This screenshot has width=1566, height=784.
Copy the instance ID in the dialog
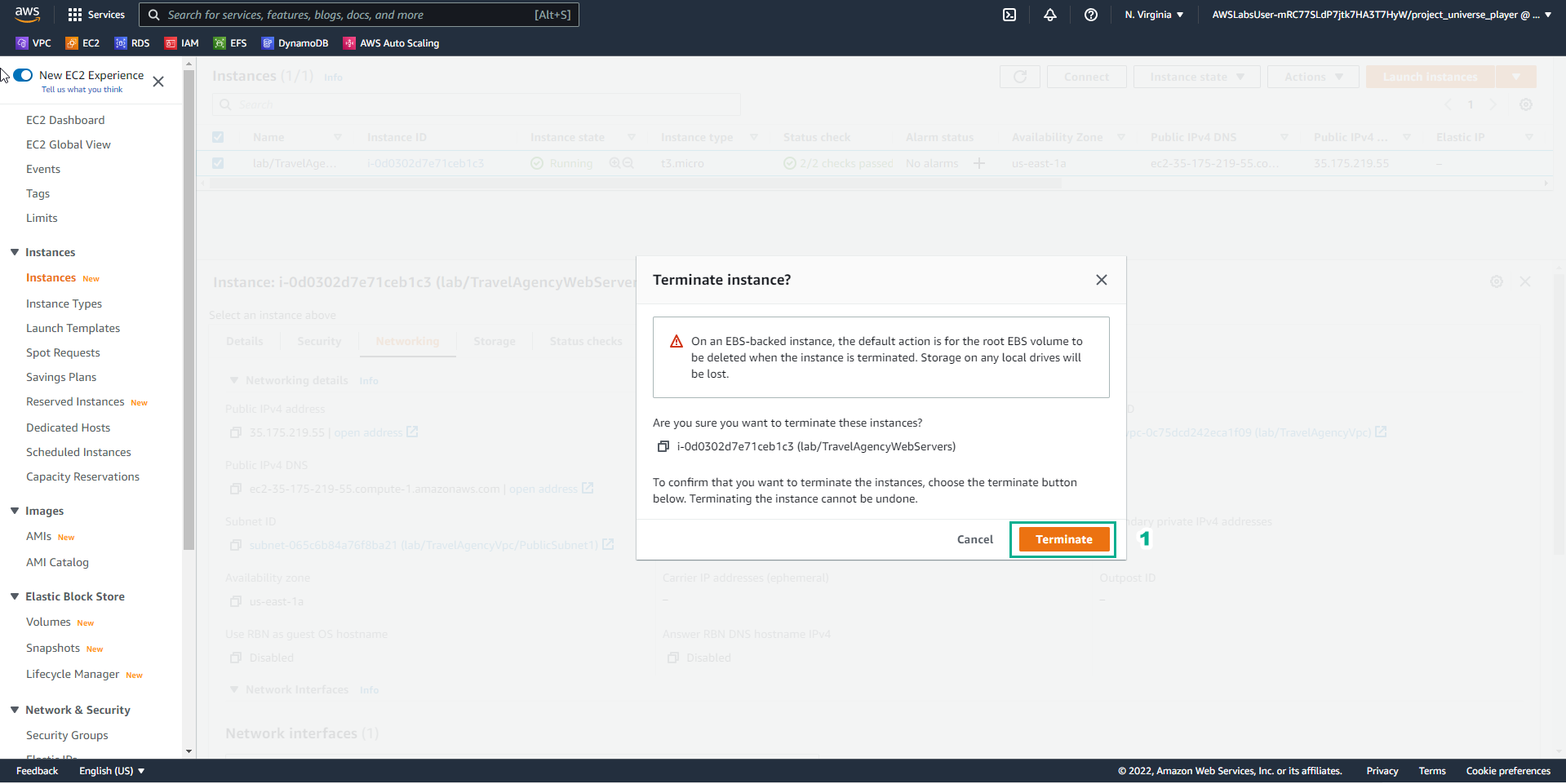663,446
